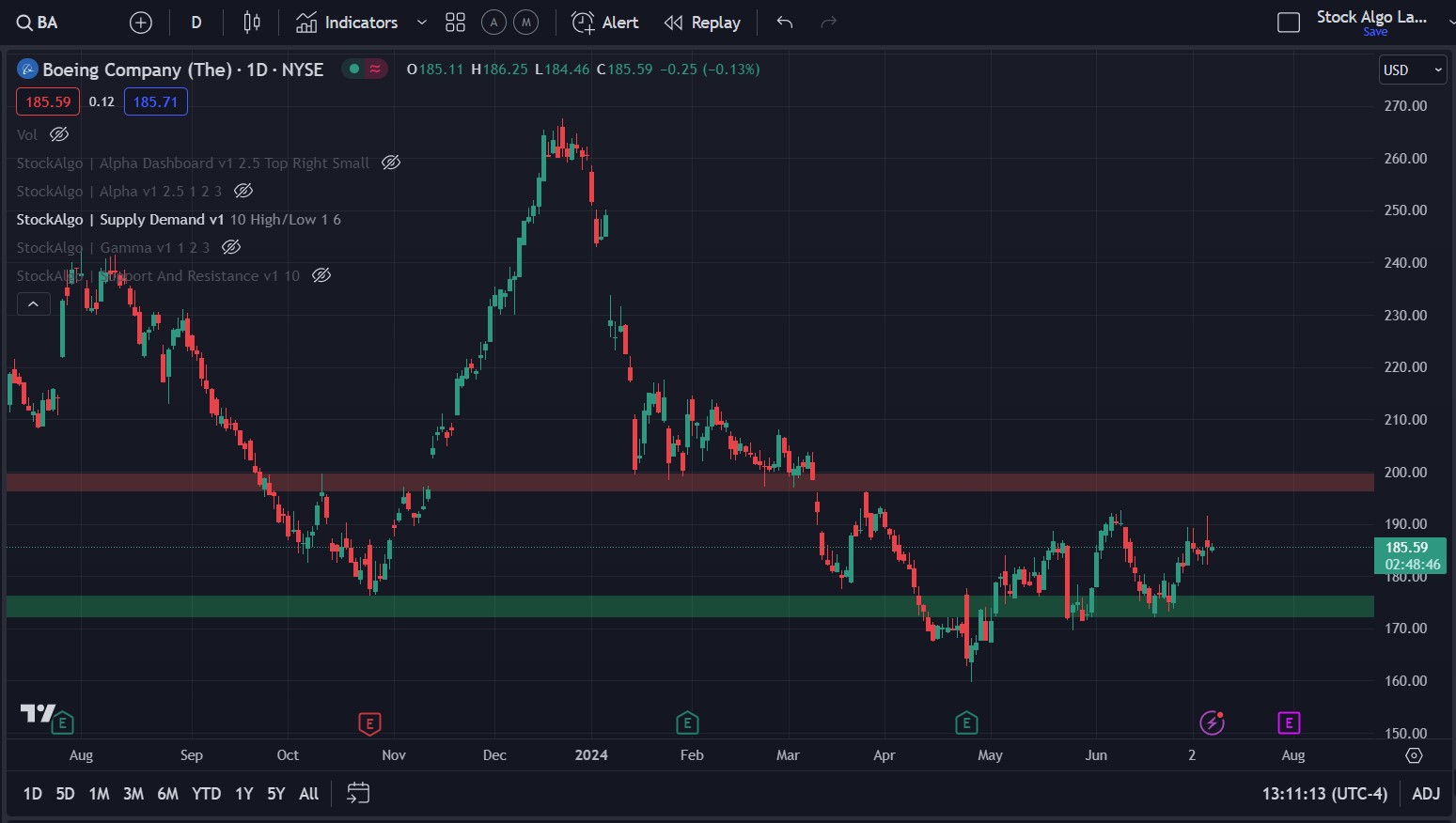Open symbol search for BA
1456x823 pixels.
click(x=38, y=23)
